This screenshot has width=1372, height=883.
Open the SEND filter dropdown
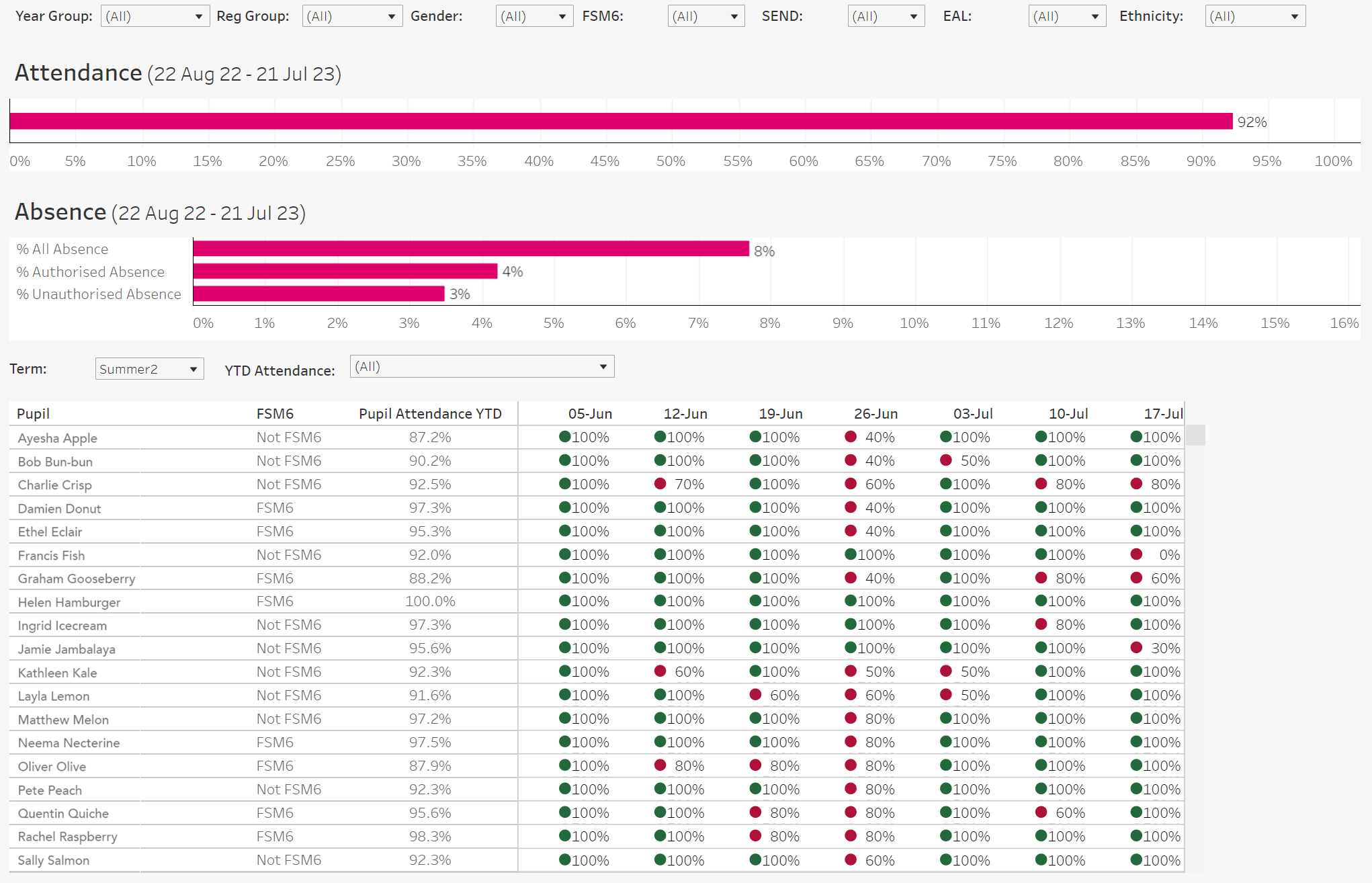[886, 16]
